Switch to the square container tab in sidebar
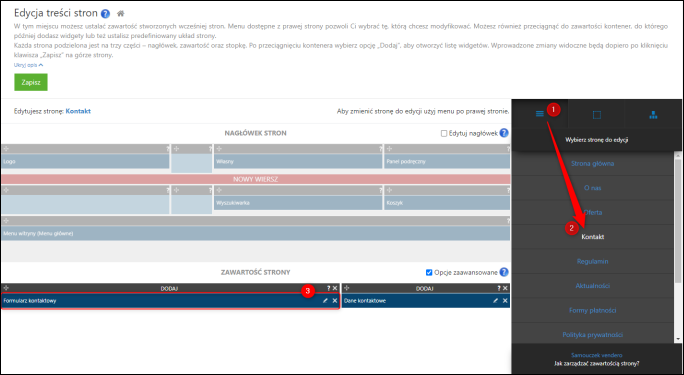The image size is (684, 375). click(x=596, y=115)
